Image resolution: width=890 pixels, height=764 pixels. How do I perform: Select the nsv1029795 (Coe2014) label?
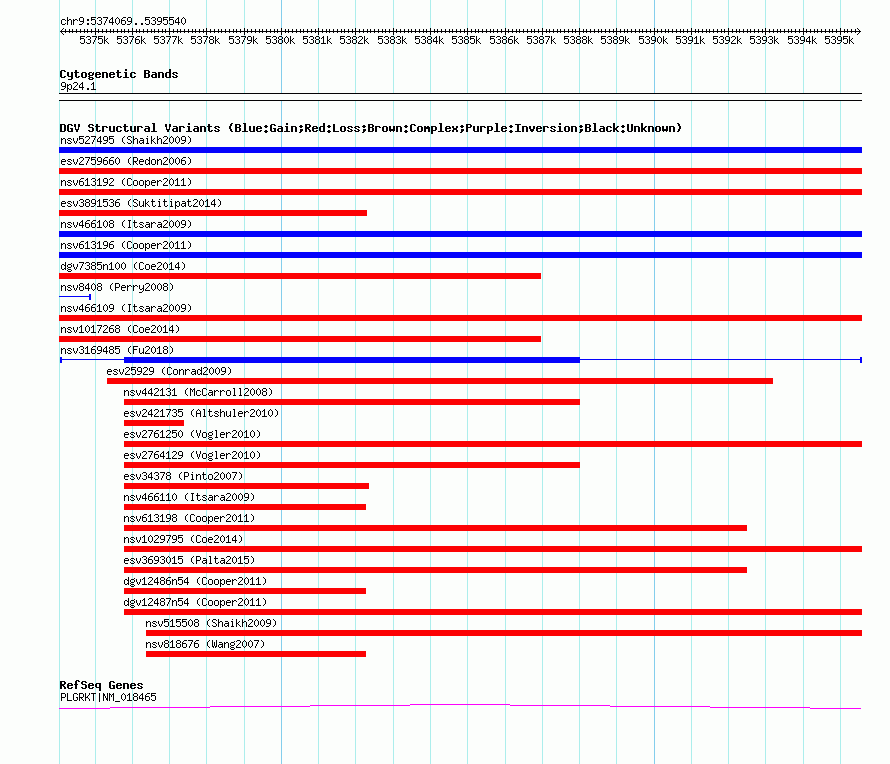(x=183, y=539)
